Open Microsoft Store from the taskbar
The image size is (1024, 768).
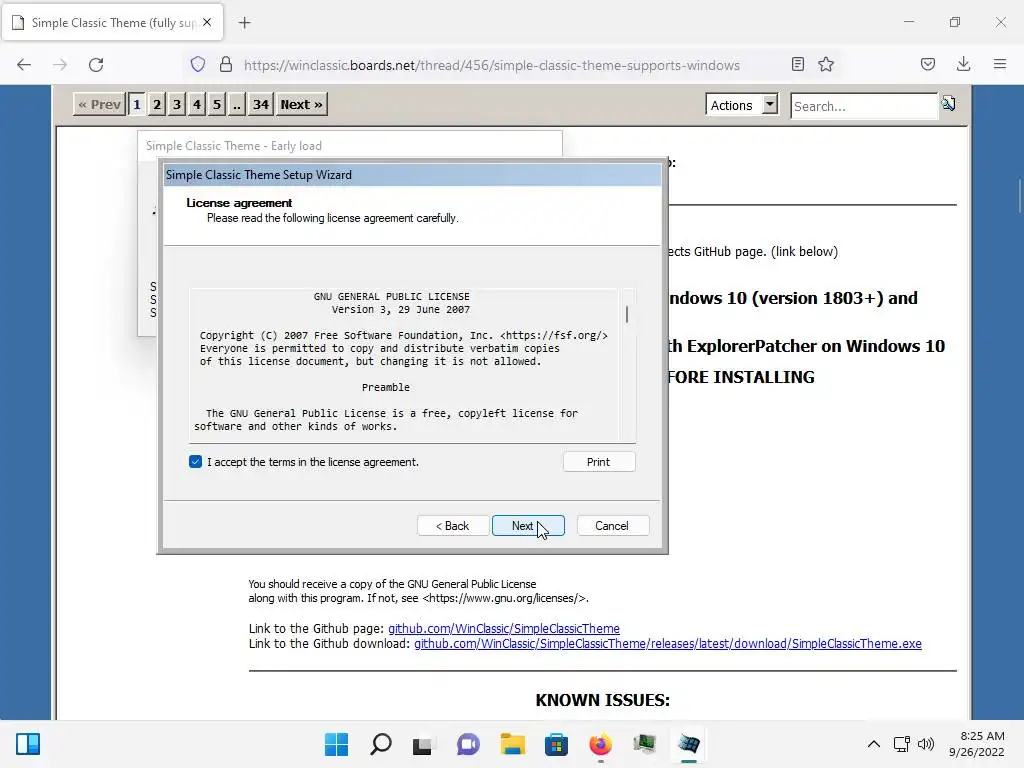[556, 744]
